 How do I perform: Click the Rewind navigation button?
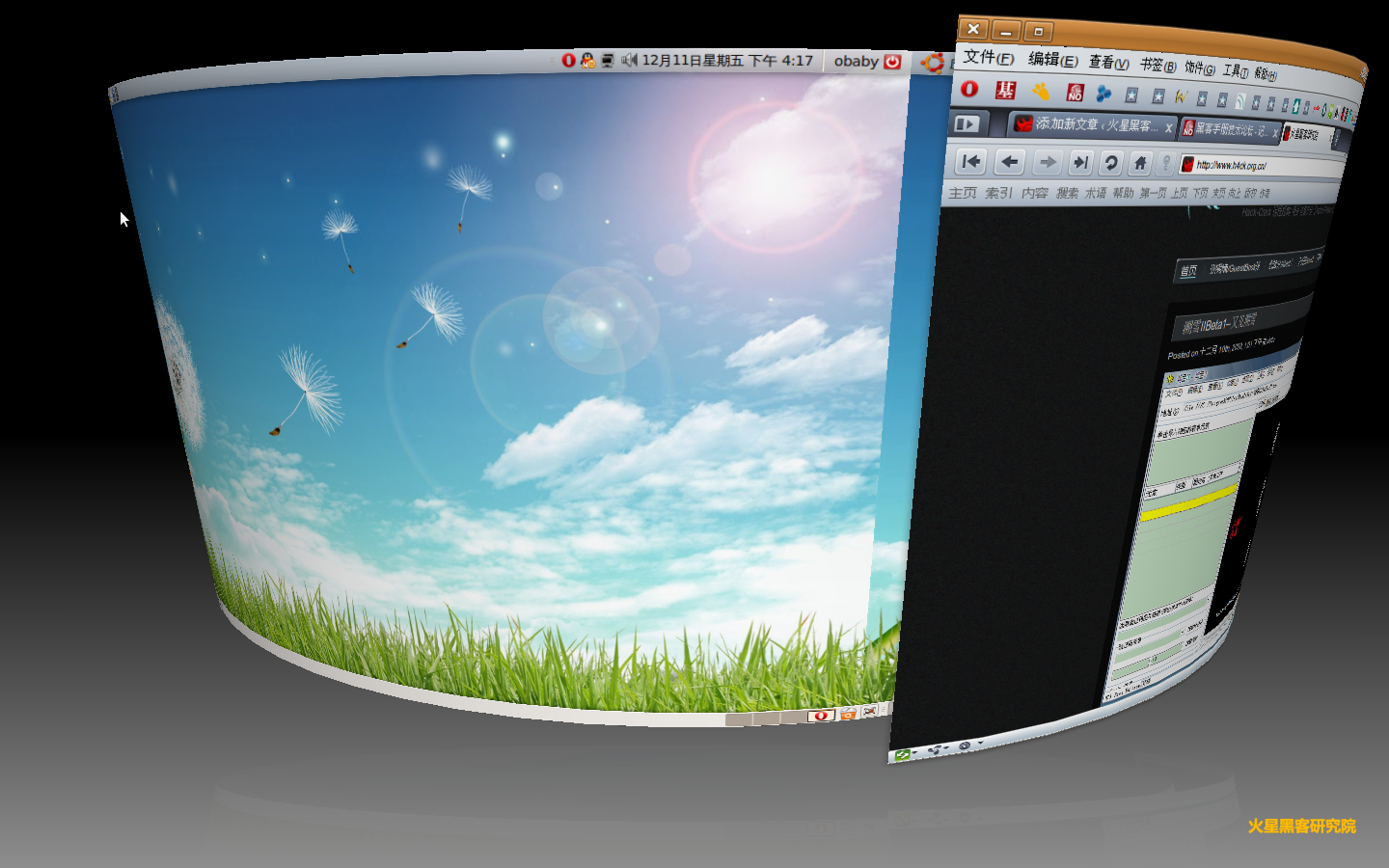tap(971, 161)
